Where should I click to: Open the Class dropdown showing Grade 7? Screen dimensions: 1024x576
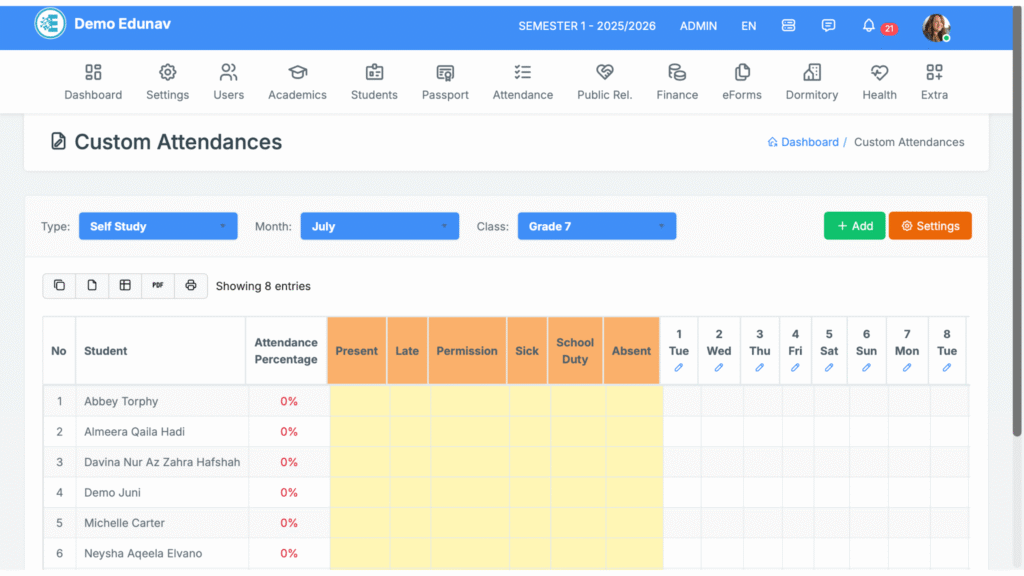pyautogui.click(x=596, y=226)
